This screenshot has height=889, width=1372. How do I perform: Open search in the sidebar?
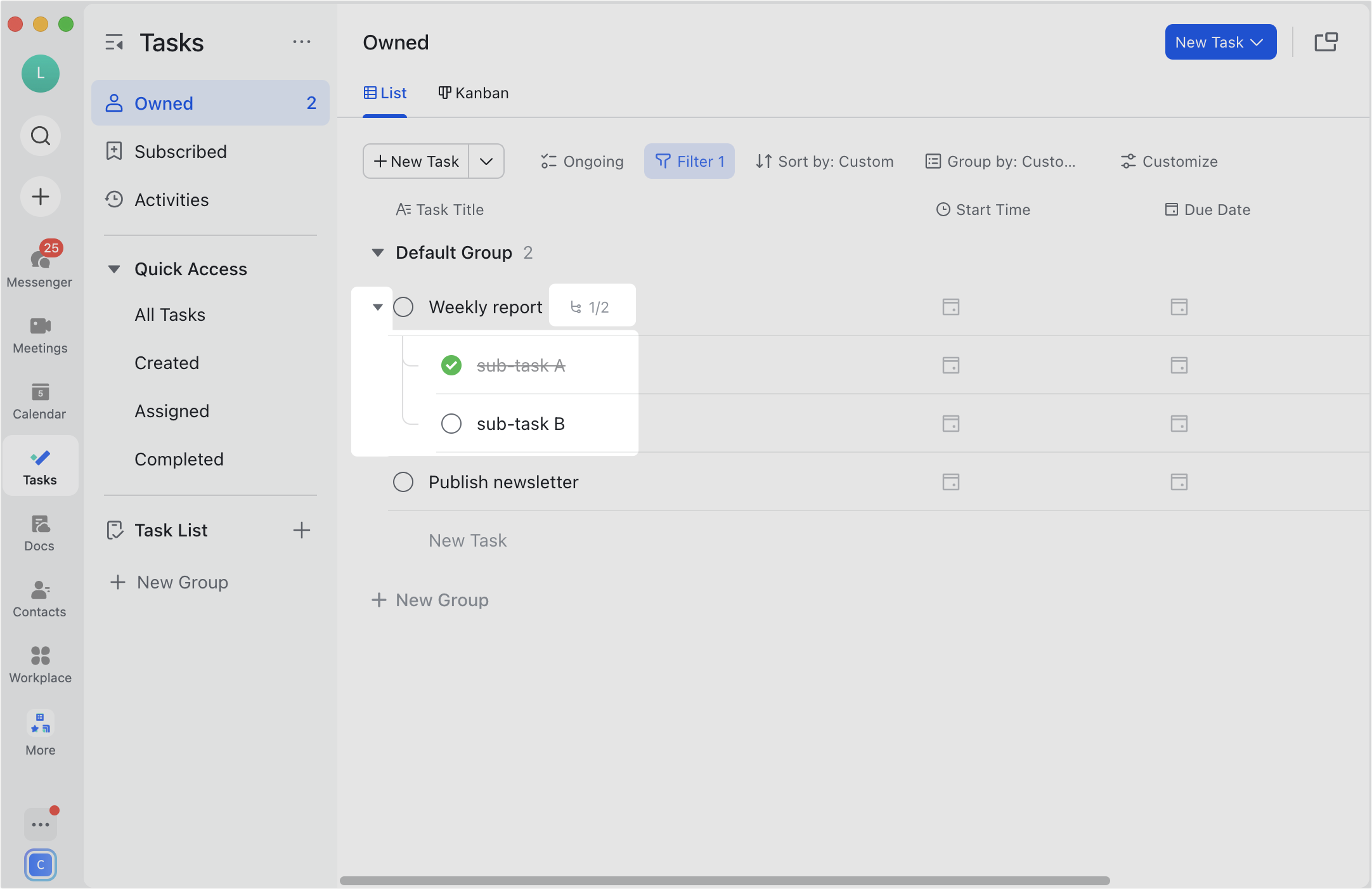pos(40,136)
